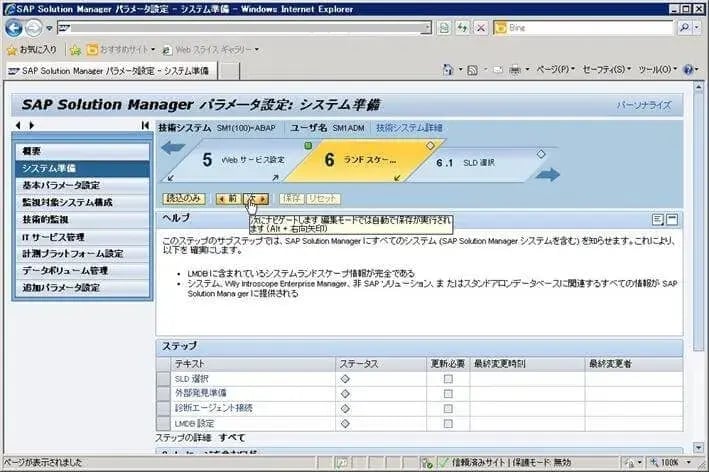
Task: Collapse the left navigation panel arrow
Action: (146, 125)
